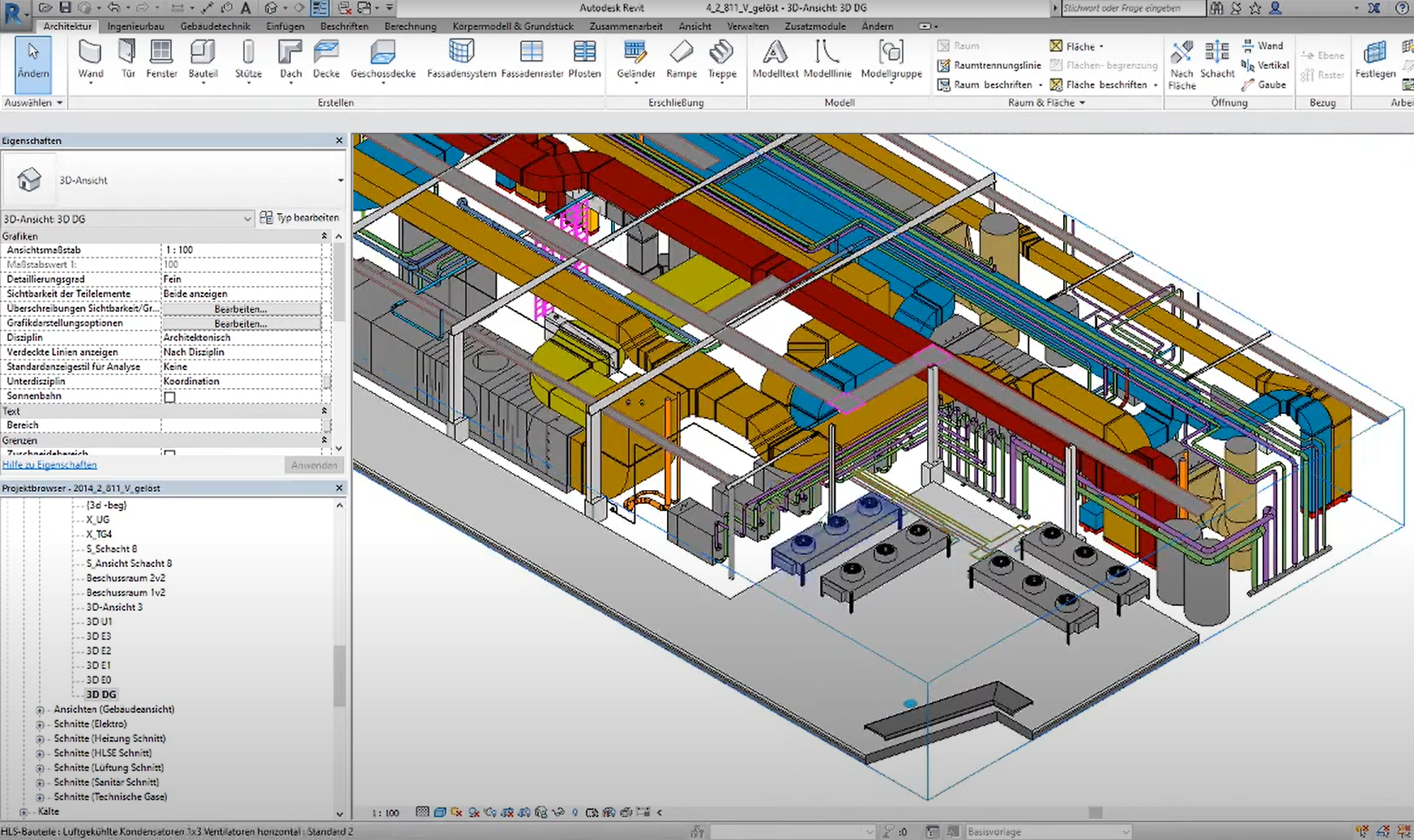The width and height of the screenshot is (1414, 840).
Task: Expand Ansichten (Gebäudeansicht) tree node
Action: coord(40,710)
